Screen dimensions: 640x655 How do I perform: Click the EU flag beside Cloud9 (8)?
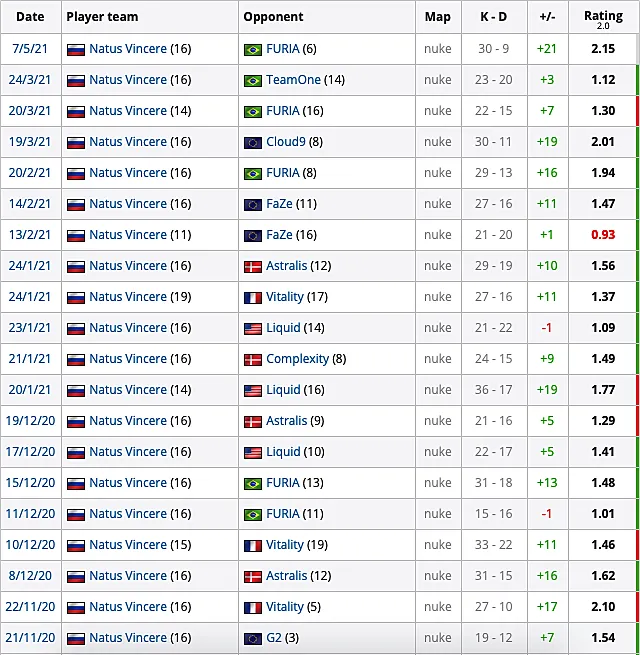[253, 143]
